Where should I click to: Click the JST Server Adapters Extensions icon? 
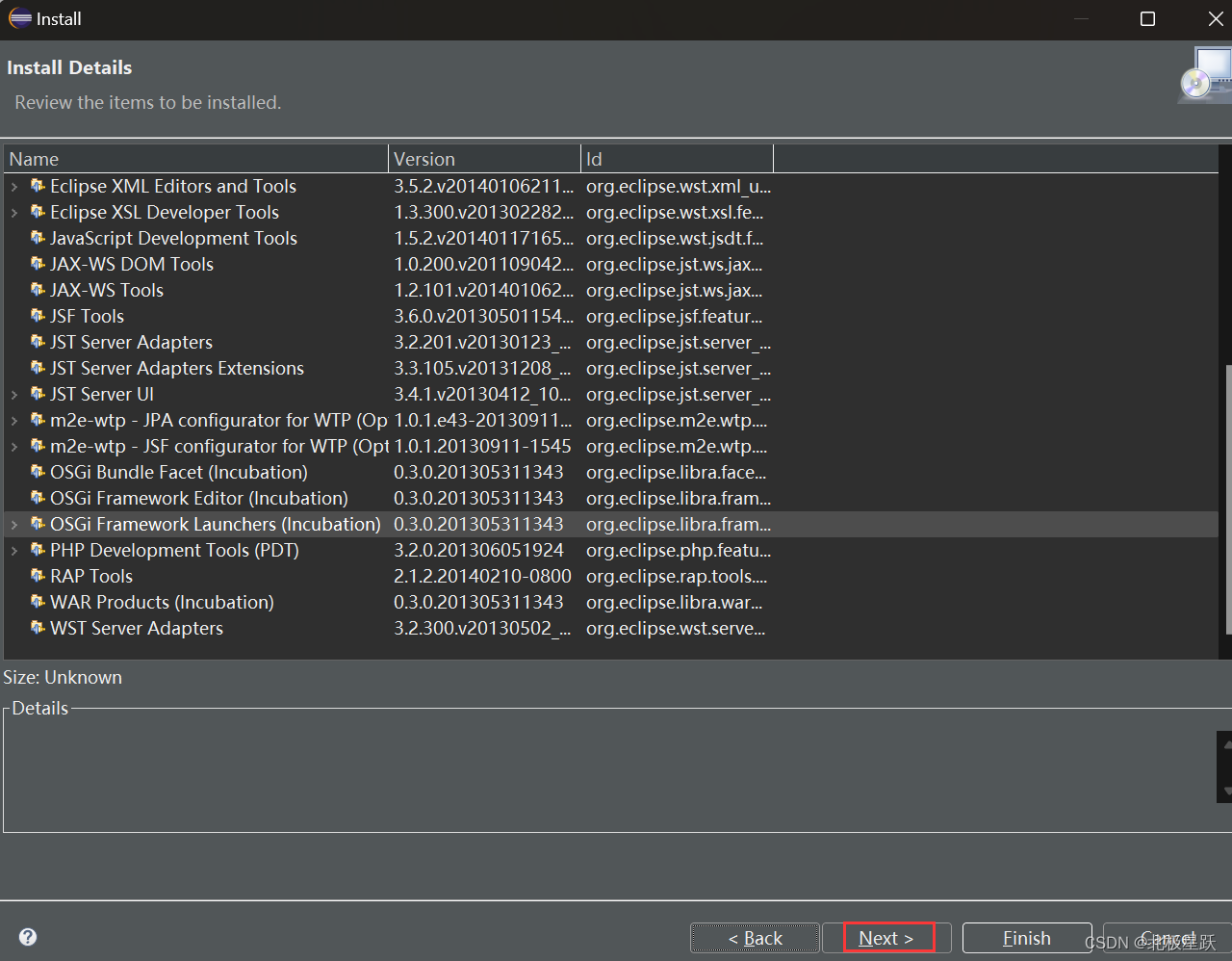click(38, 367)
